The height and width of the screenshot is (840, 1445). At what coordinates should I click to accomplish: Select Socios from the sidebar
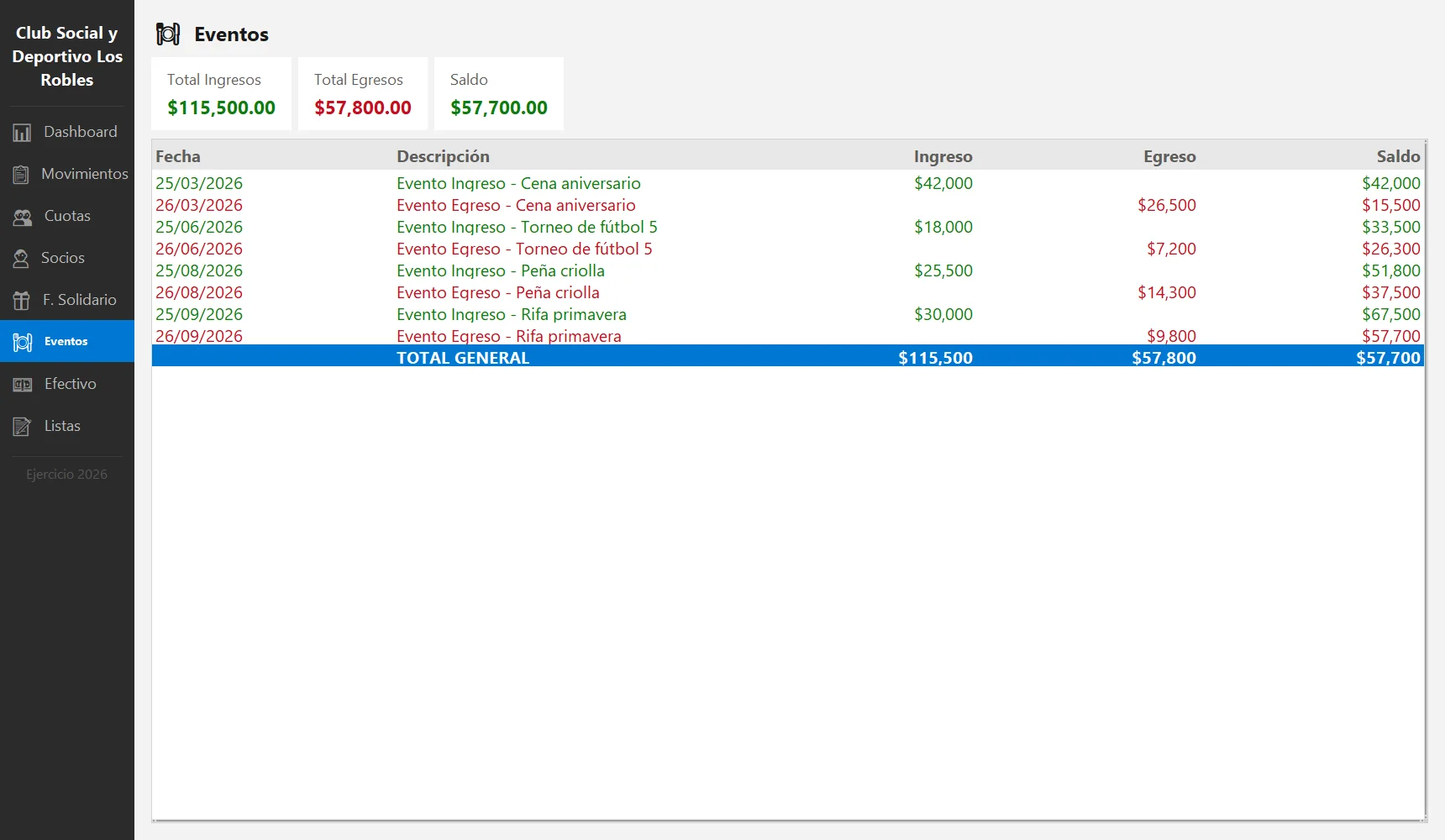tap(67, 258)
